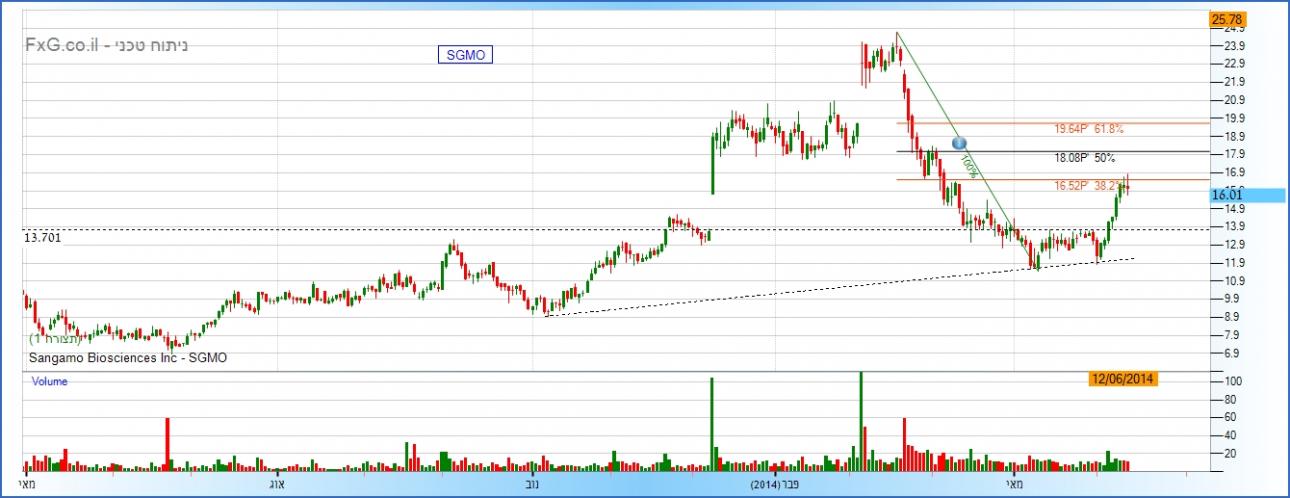Select the 38.2% Fibonacci level label
Image resolution: width=1290 pixels, height=498 pixels.
[x=1087, y=186]
